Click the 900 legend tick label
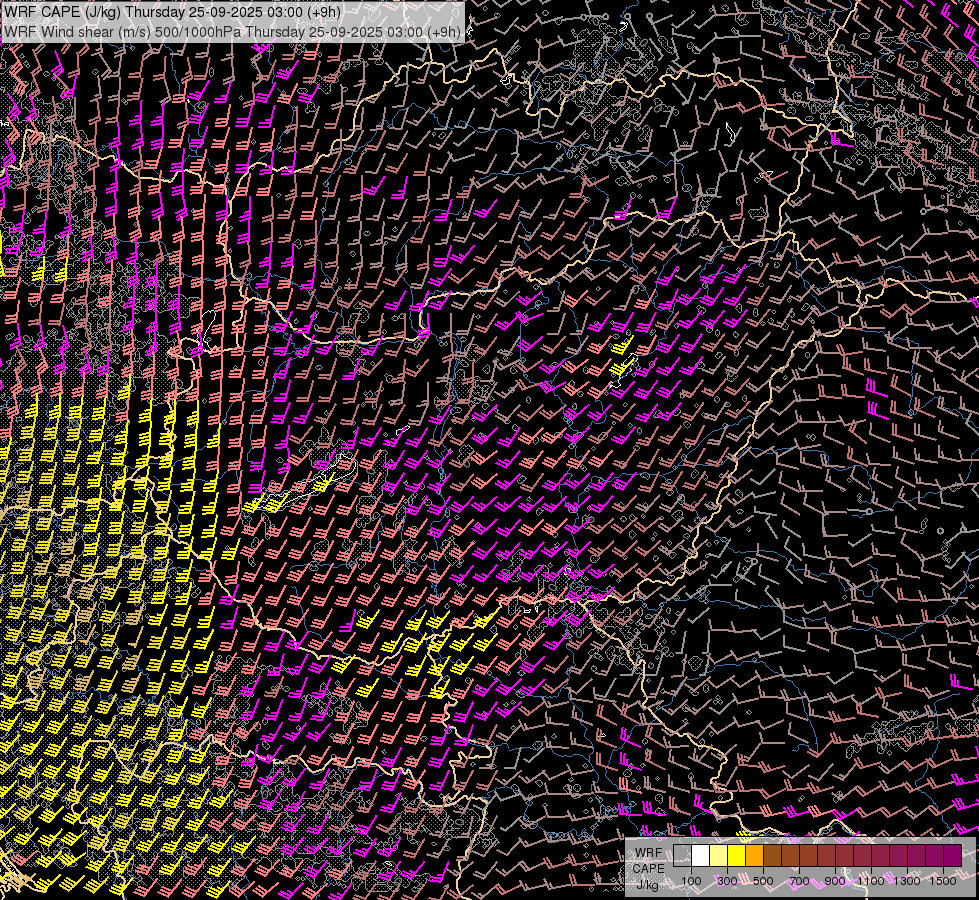The height and width of the screenshot is (900, 979). click(835, 881)
